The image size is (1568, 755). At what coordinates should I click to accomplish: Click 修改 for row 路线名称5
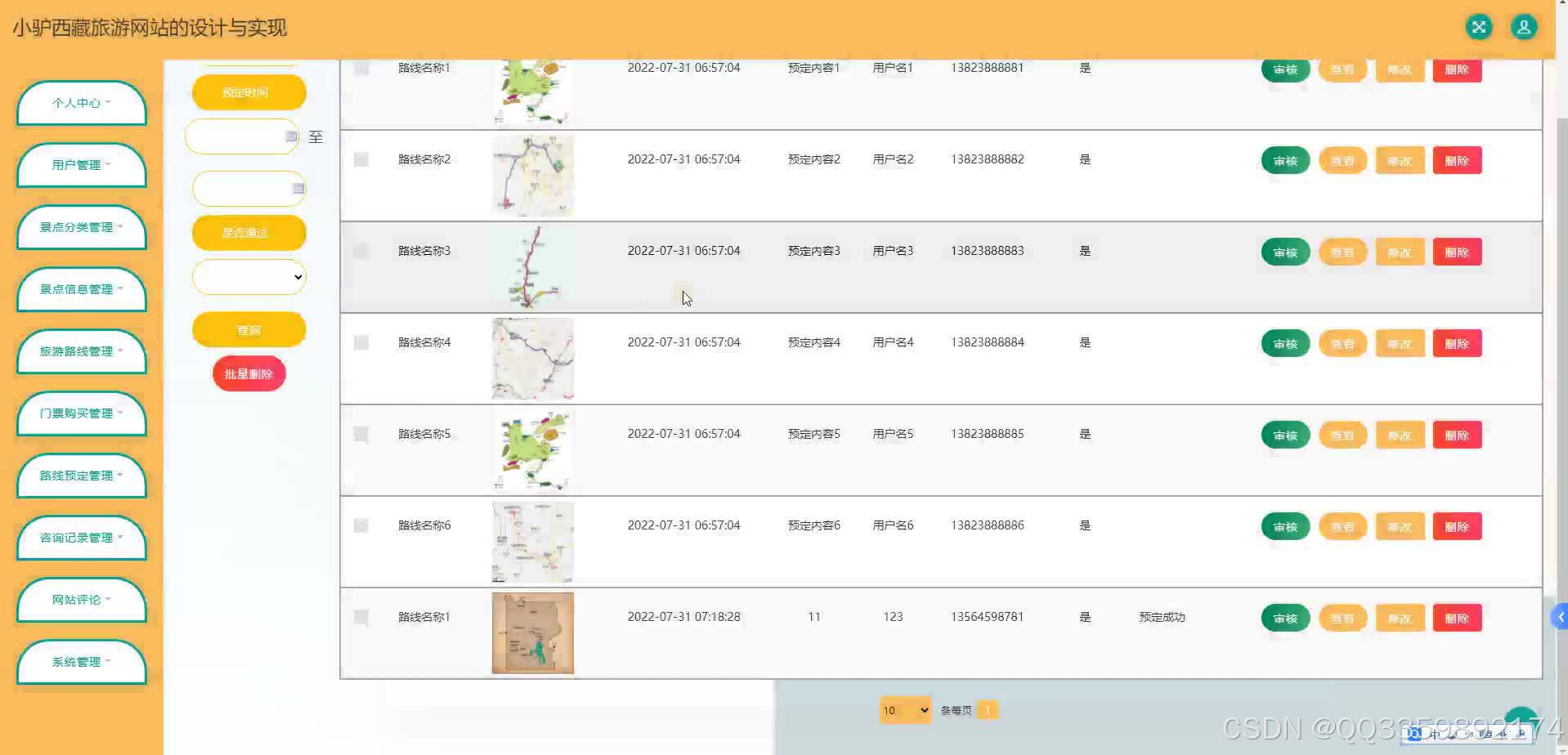(1400, 436)
